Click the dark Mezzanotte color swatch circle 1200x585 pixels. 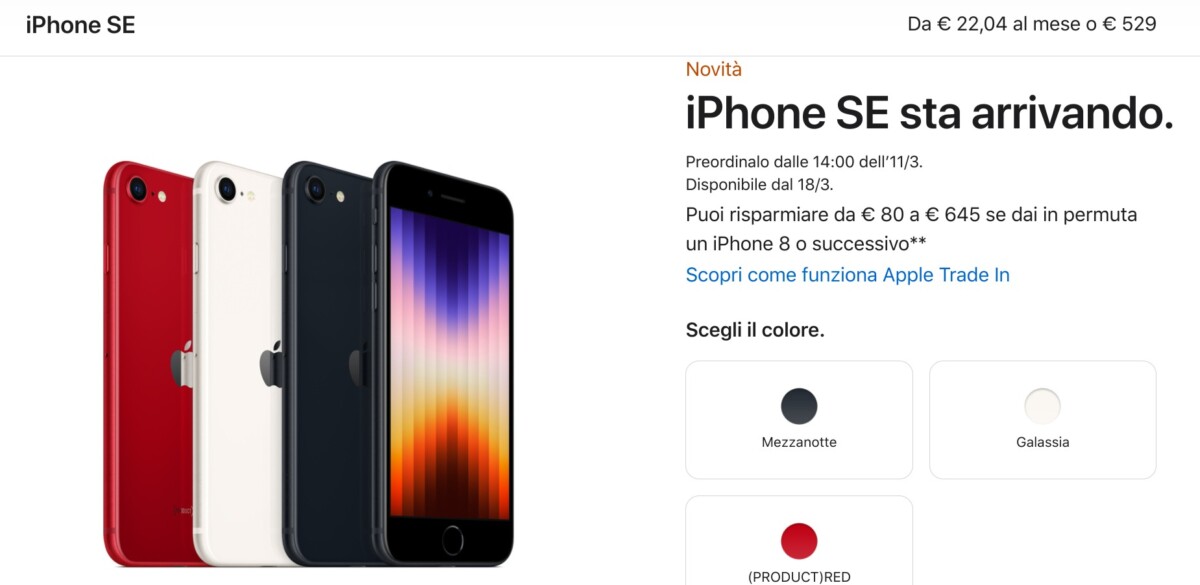(x=799, y=407)
